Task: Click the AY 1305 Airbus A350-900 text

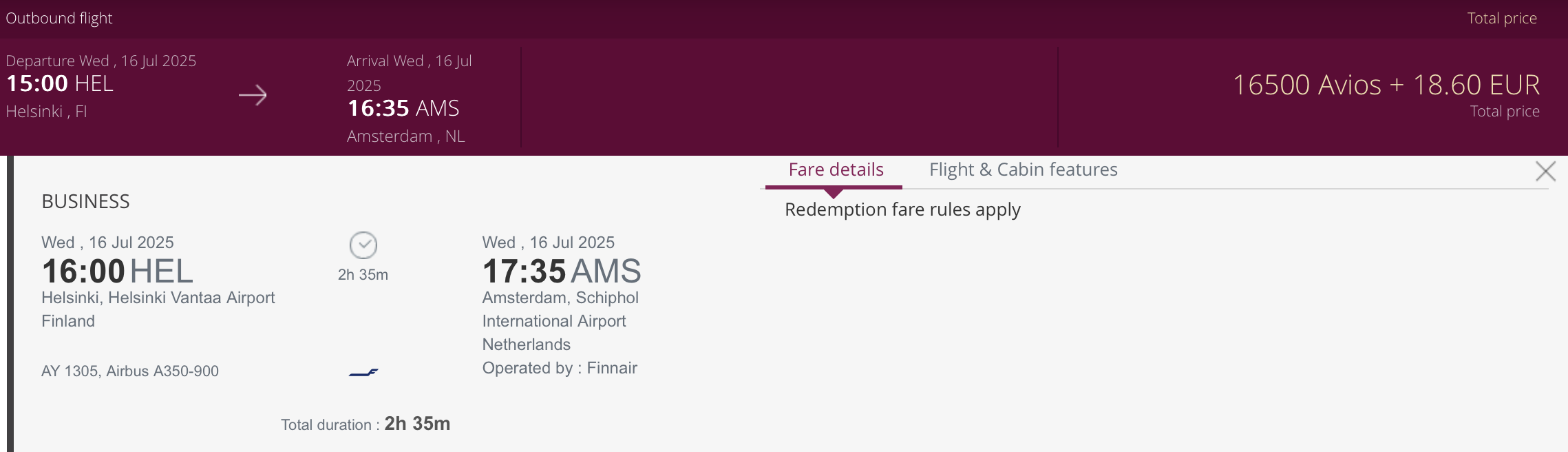Action: coord(130,371)
